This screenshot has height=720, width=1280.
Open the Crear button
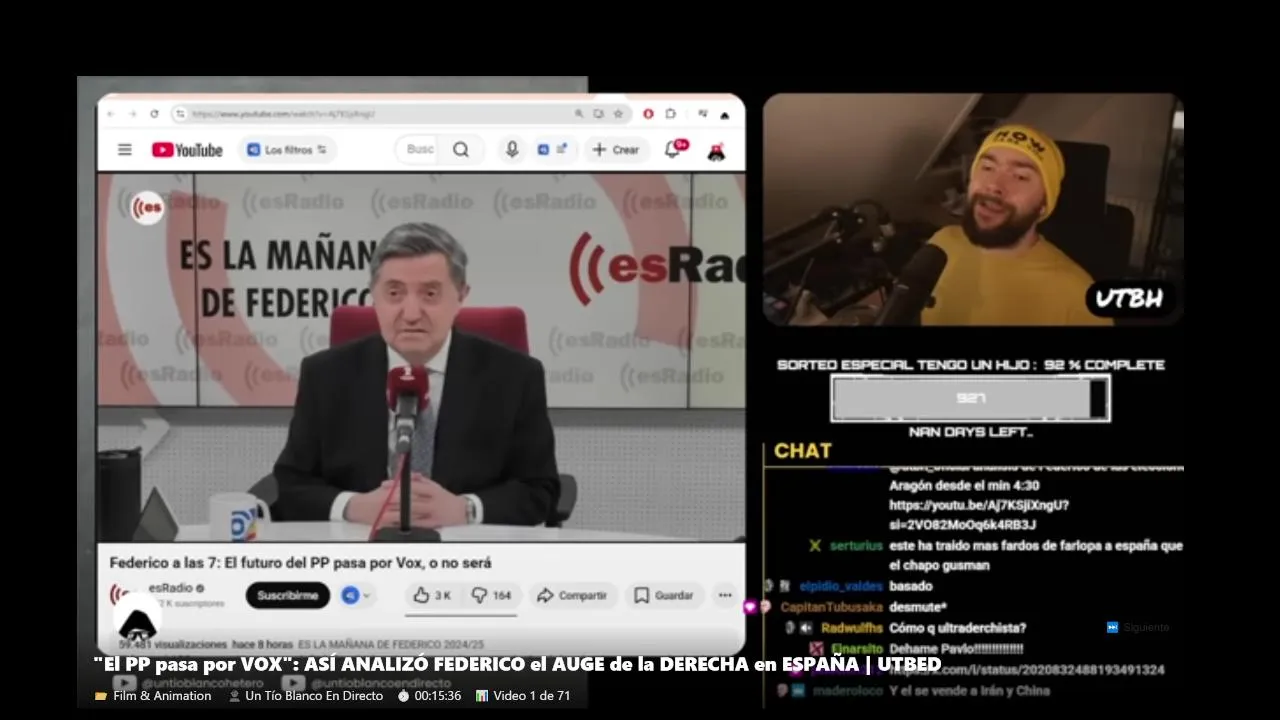point(616,149)
